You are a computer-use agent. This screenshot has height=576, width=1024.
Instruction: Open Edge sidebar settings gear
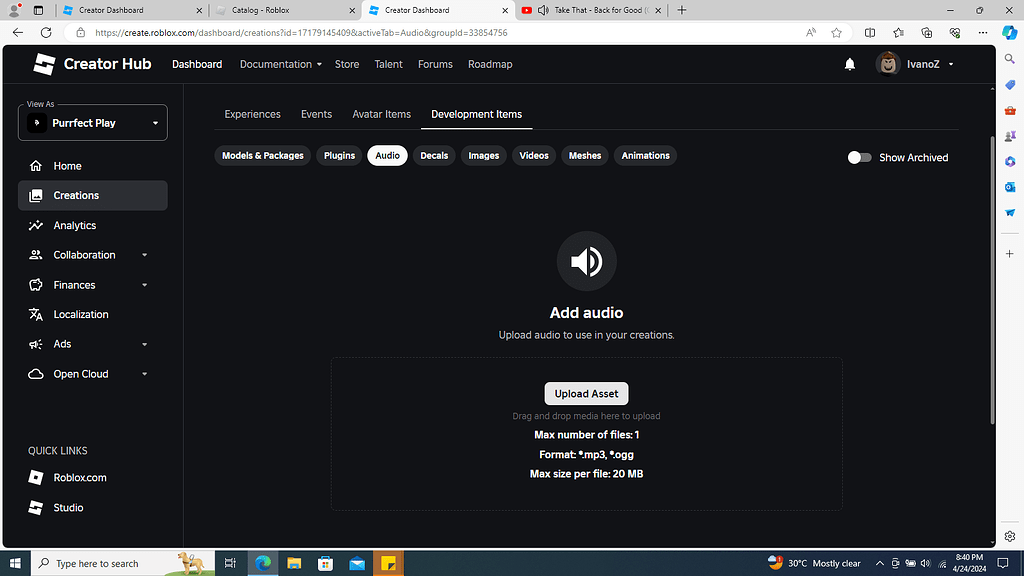tap(1010, 536)
